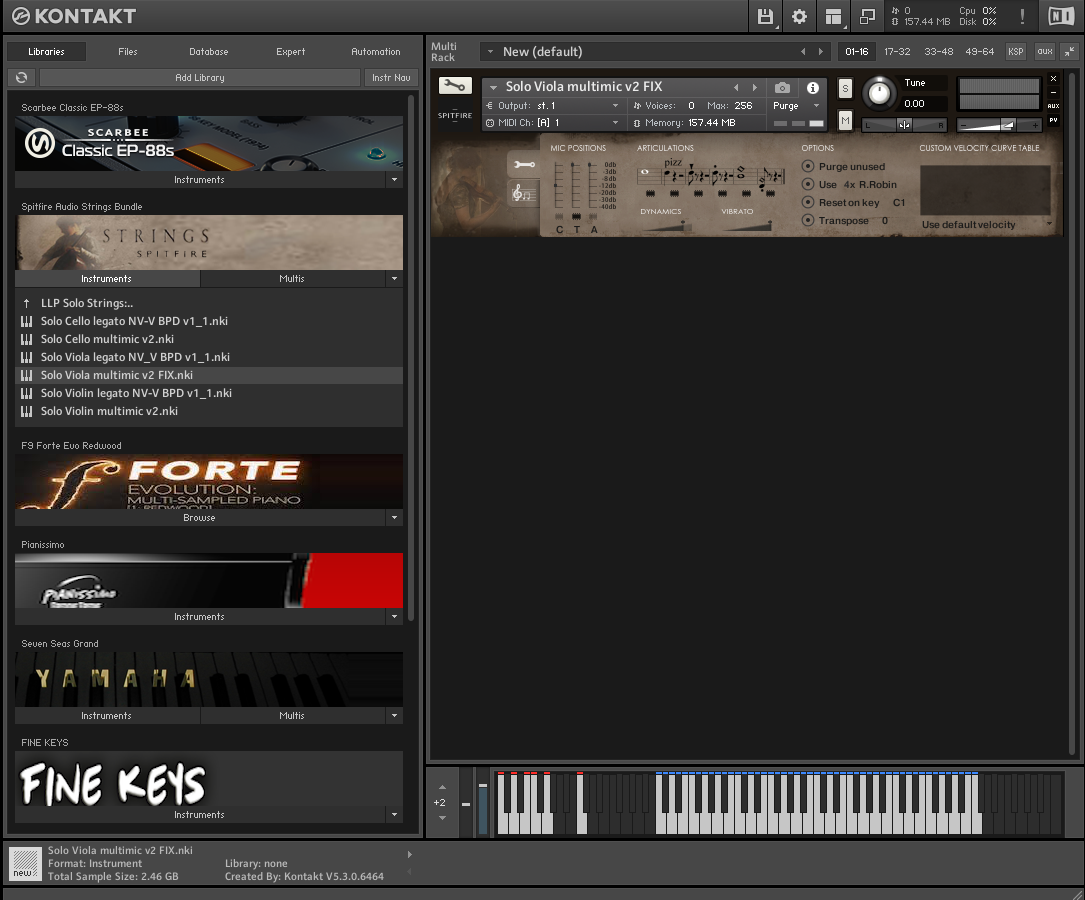Open FINE KEYS library dropdown arrow

394,814
